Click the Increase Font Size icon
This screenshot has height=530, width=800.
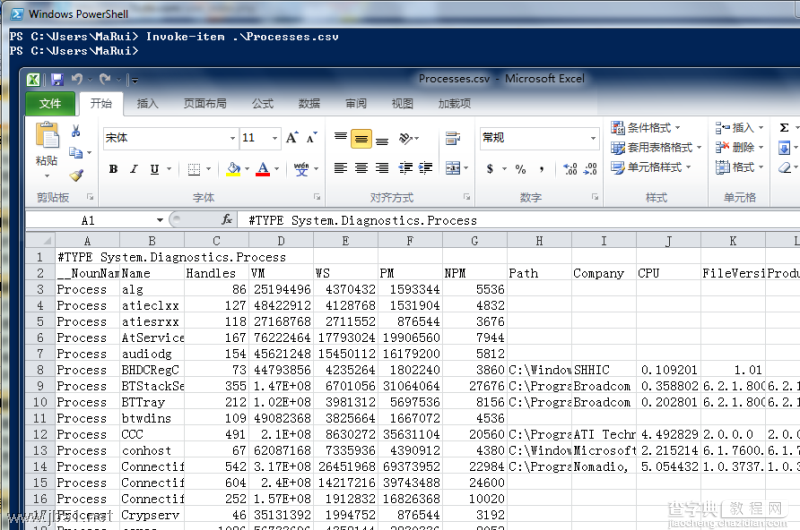point(292,138)
